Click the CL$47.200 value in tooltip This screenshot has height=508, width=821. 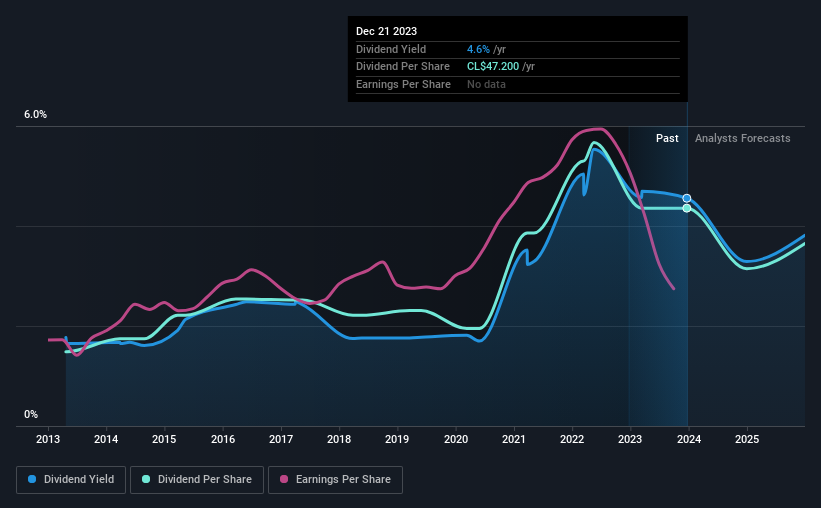[x=493, y=67]
